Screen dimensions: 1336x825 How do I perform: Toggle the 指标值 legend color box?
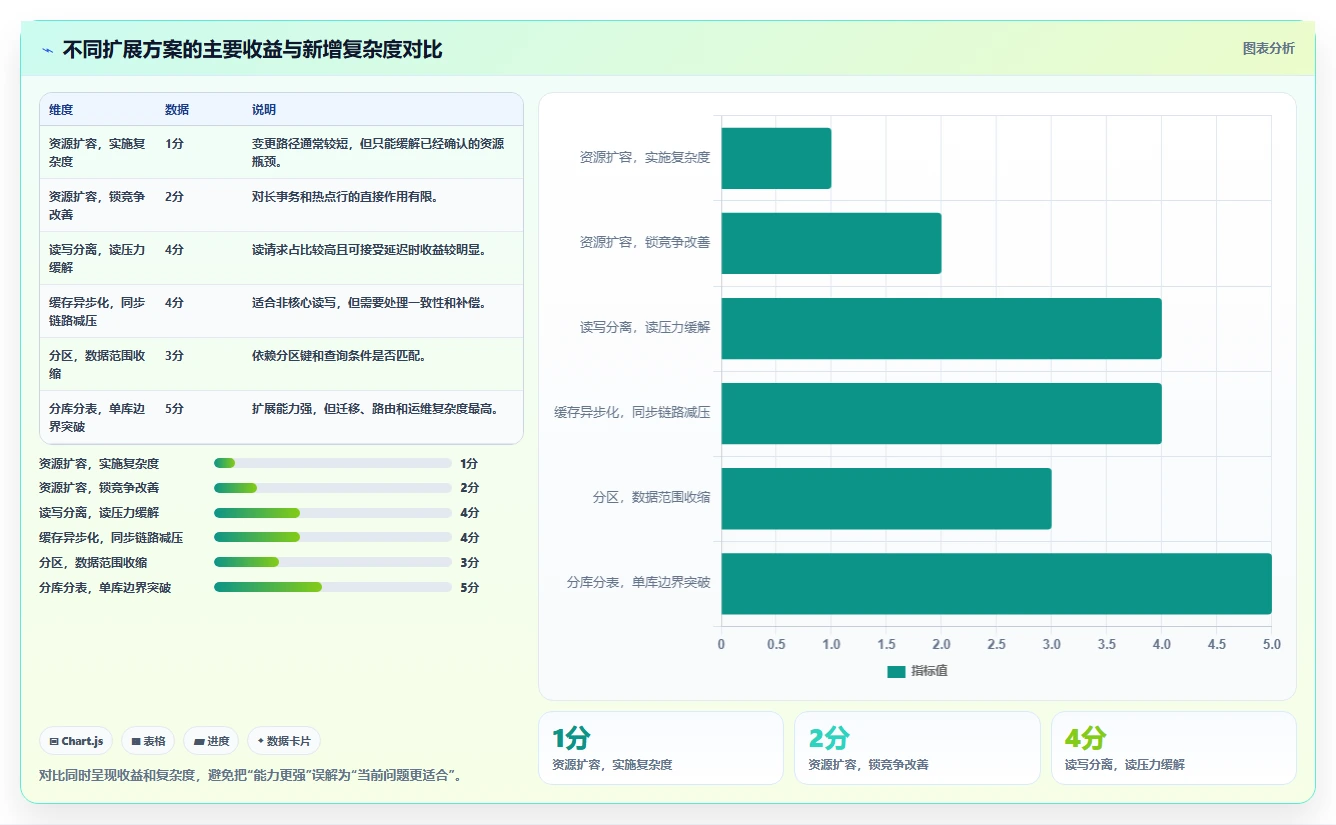896,671
